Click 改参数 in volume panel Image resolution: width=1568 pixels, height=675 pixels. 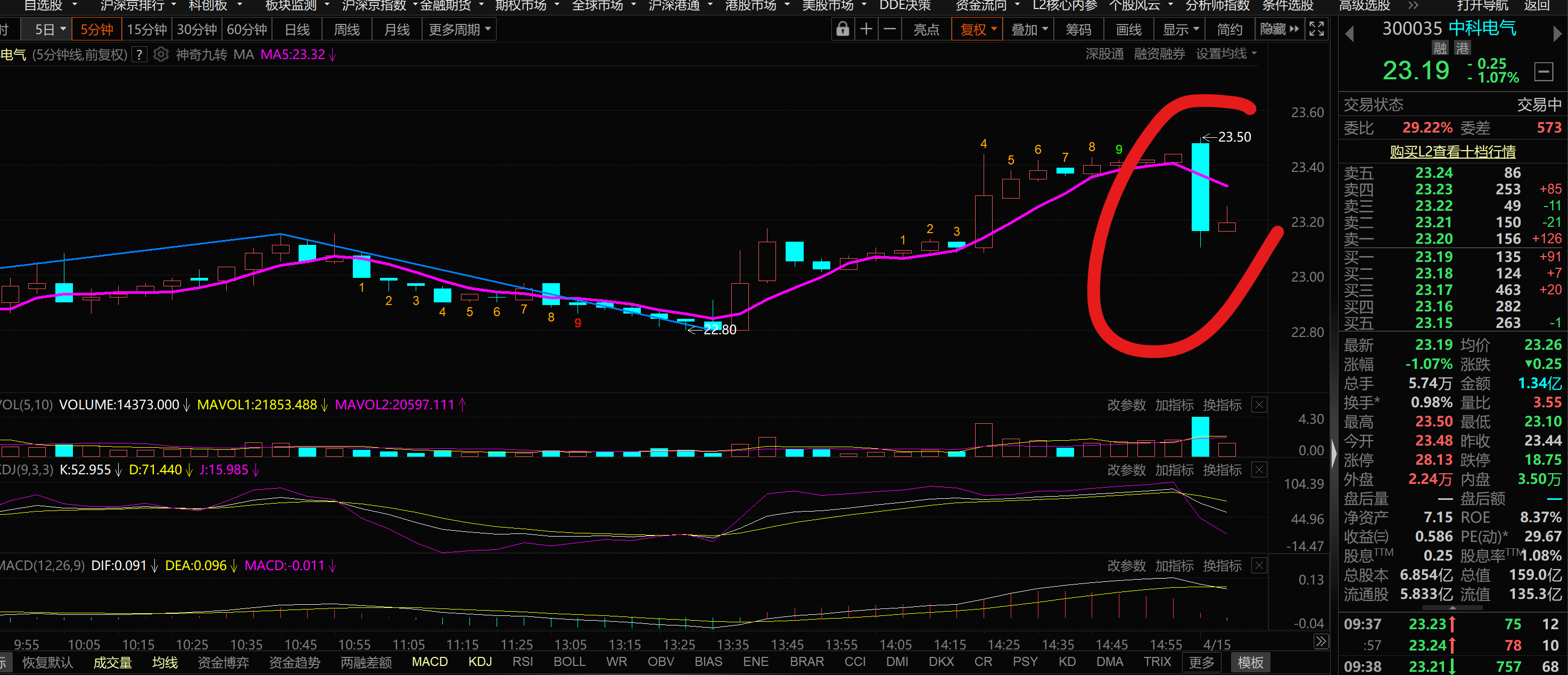tap(1126, 405)
